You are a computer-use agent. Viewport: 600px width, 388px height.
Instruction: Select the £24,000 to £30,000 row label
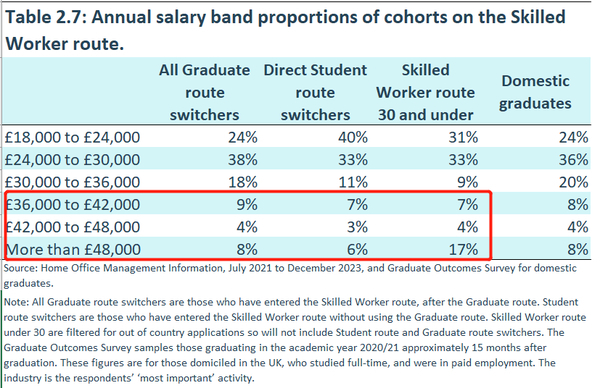pyautogui.click(x=72, y=160)
